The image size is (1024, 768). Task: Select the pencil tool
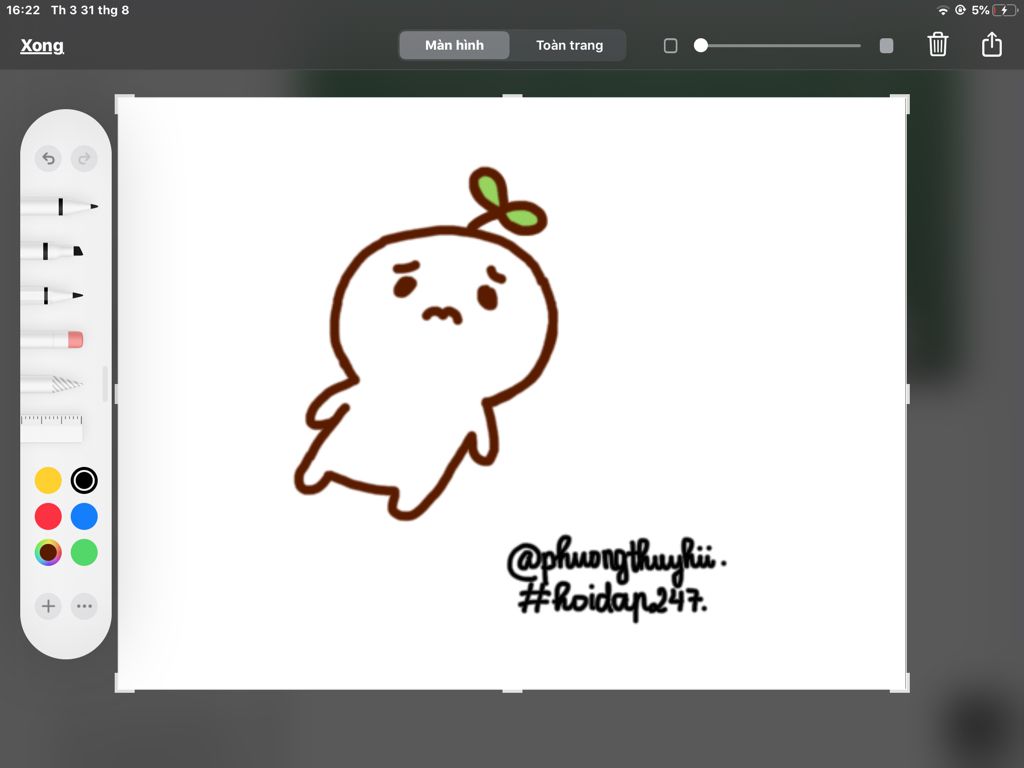click(x=52, y=295)
